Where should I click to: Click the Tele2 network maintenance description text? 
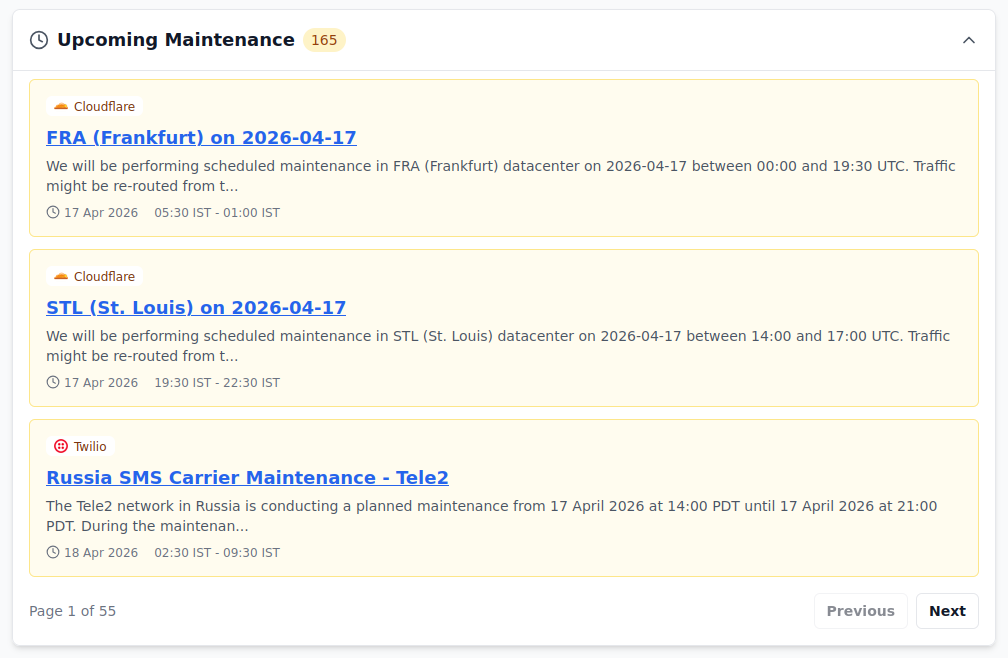(x=490, y=516)
